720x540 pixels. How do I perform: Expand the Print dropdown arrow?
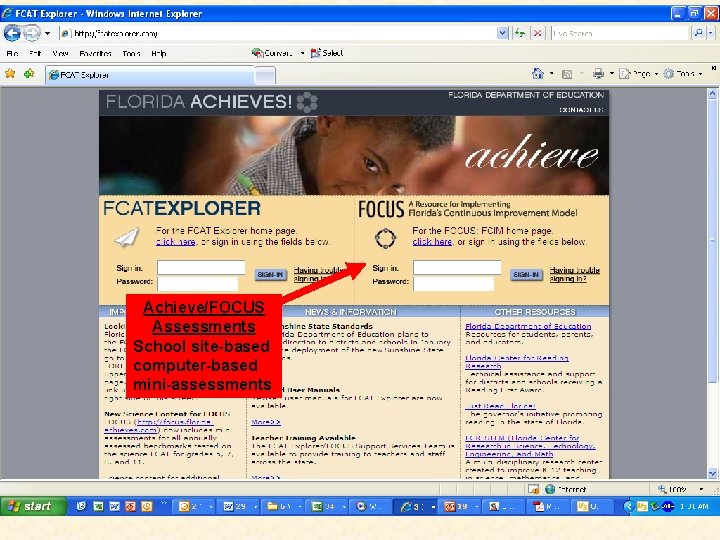coord(612,73)
